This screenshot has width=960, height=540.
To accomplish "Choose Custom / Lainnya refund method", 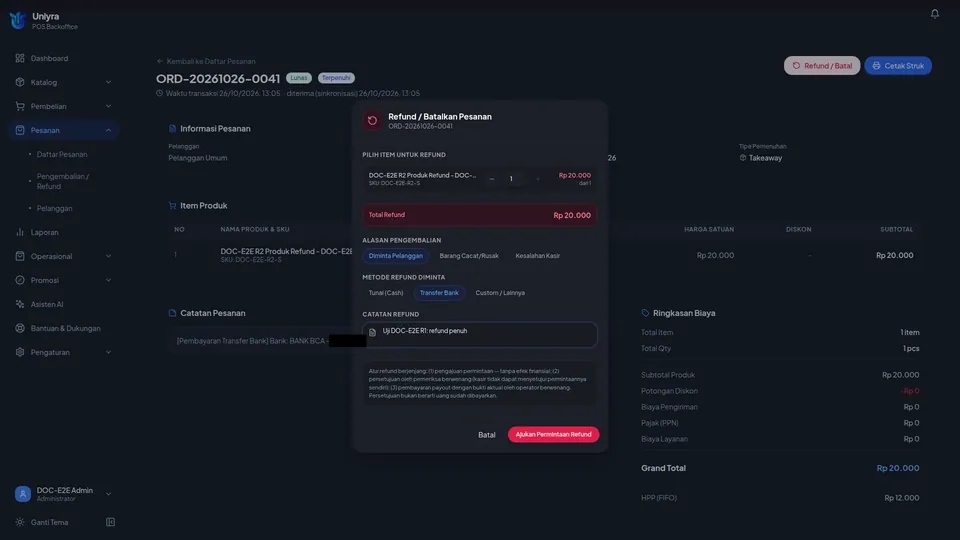I will (500, 293).
